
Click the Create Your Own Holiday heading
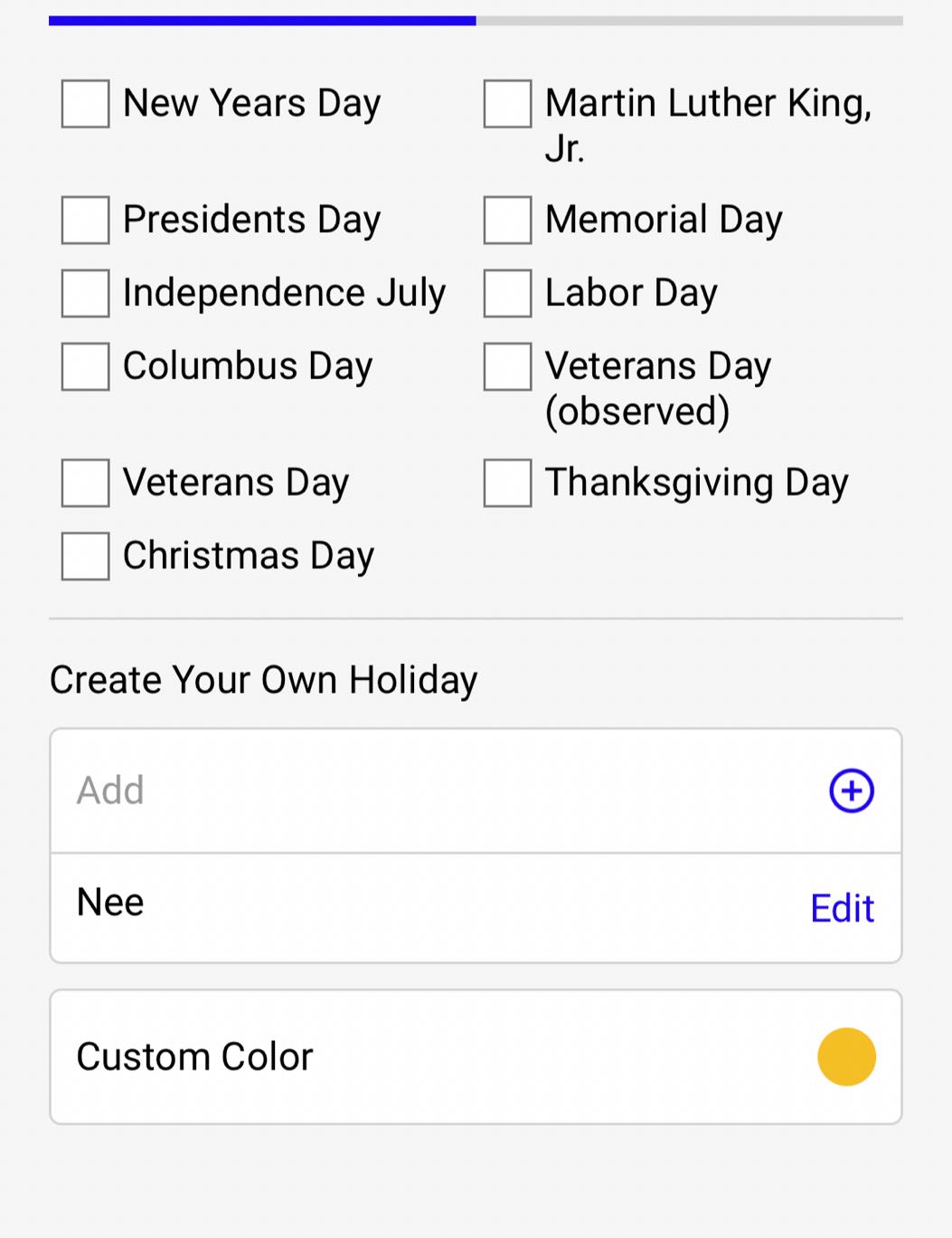(263, 680)
